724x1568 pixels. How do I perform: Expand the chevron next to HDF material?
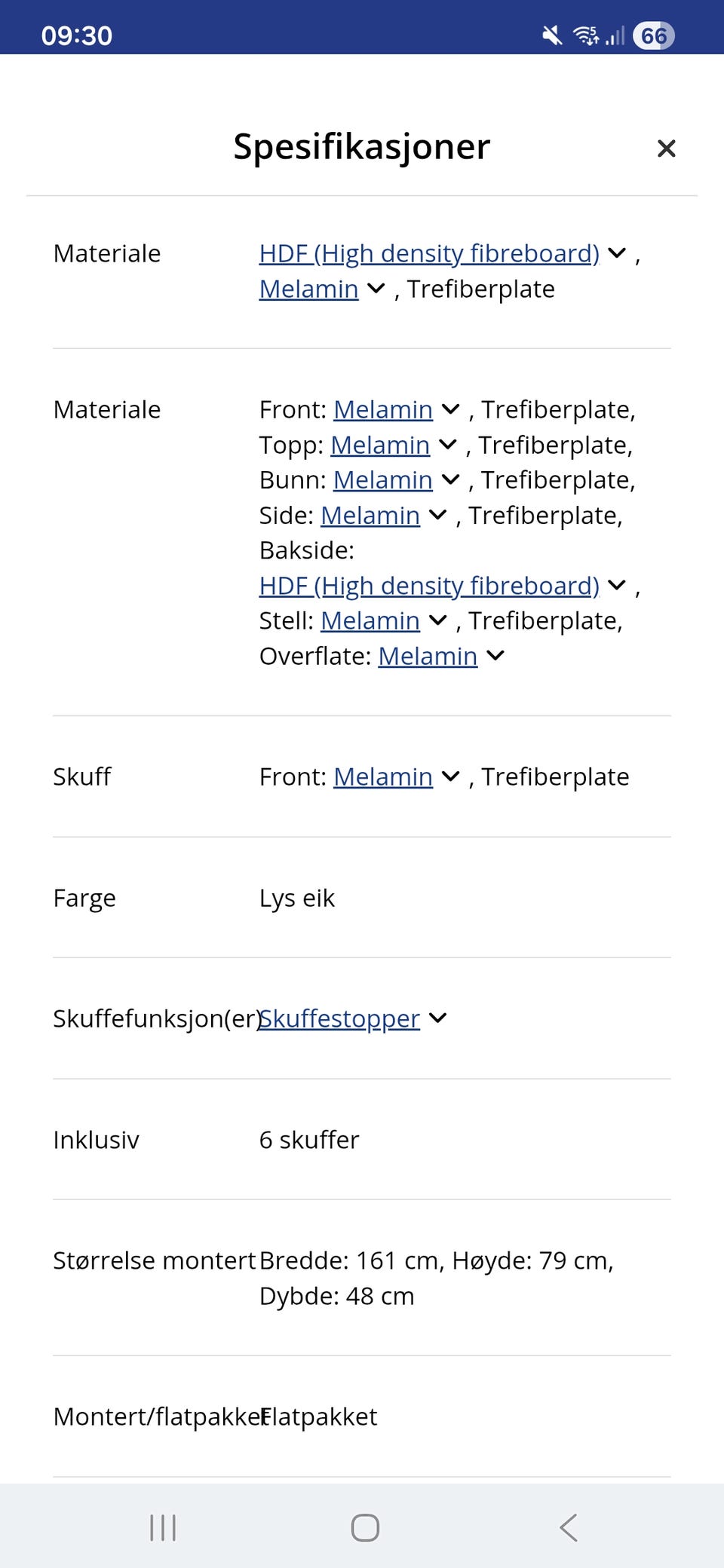[615, 253]
